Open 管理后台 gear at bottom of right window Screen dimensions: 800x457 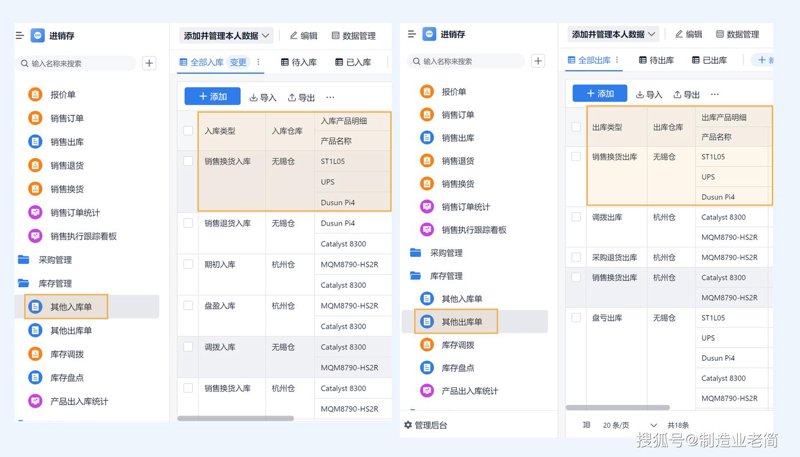[426, 425]
